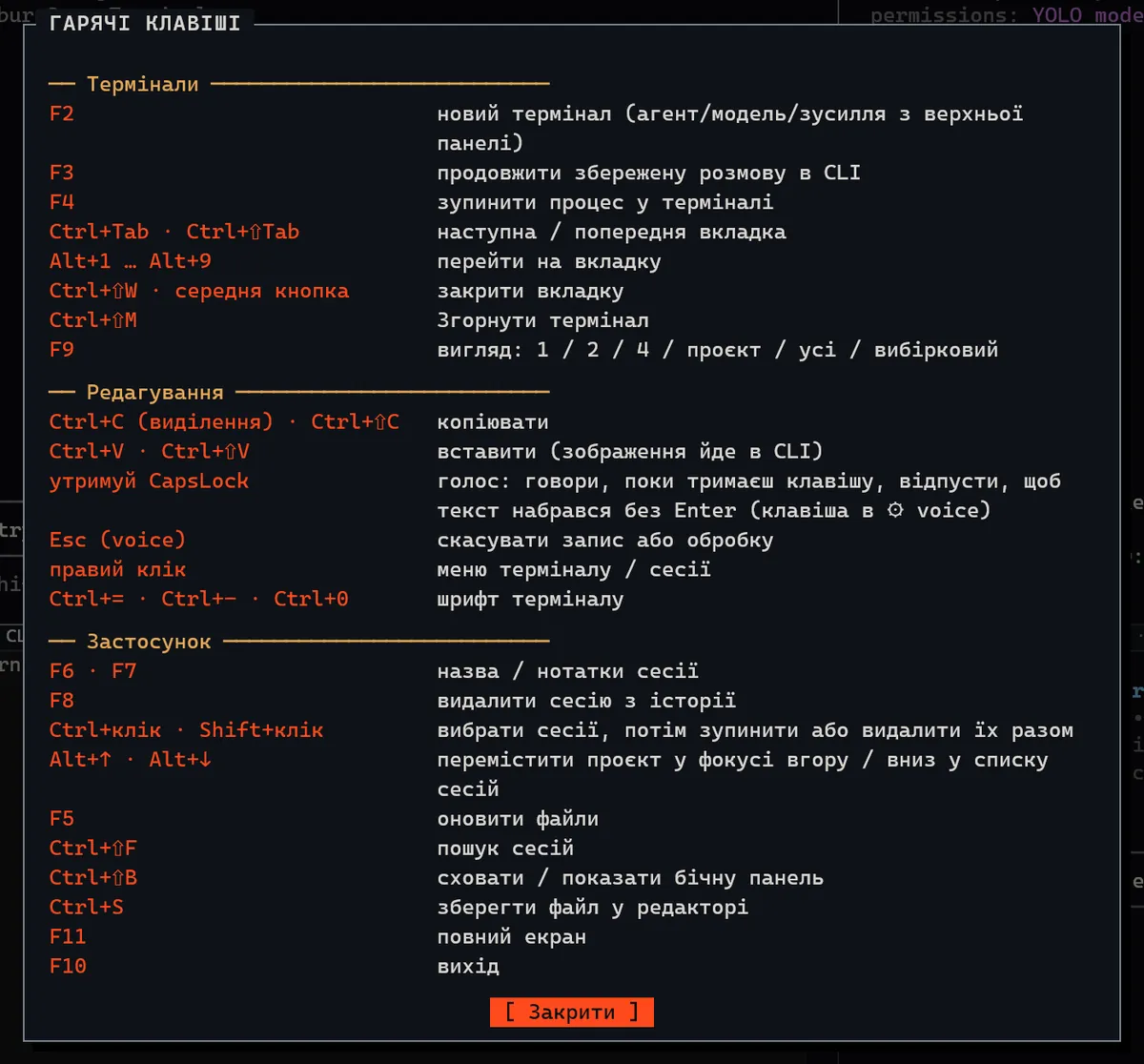
Task: Select the F9 view shortcut entry
Action: point(524,349)
